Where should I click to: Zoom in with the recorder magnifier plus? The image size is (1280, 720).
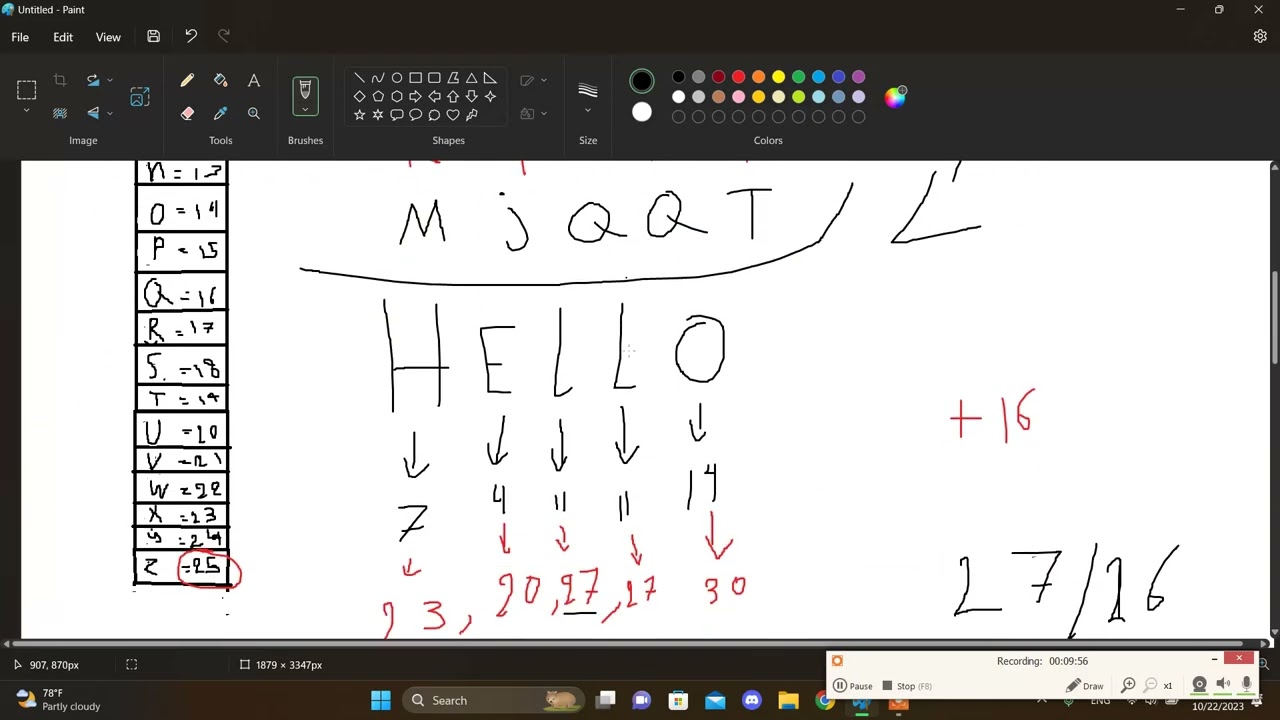pyautogui.click(x=1128, y=685)
